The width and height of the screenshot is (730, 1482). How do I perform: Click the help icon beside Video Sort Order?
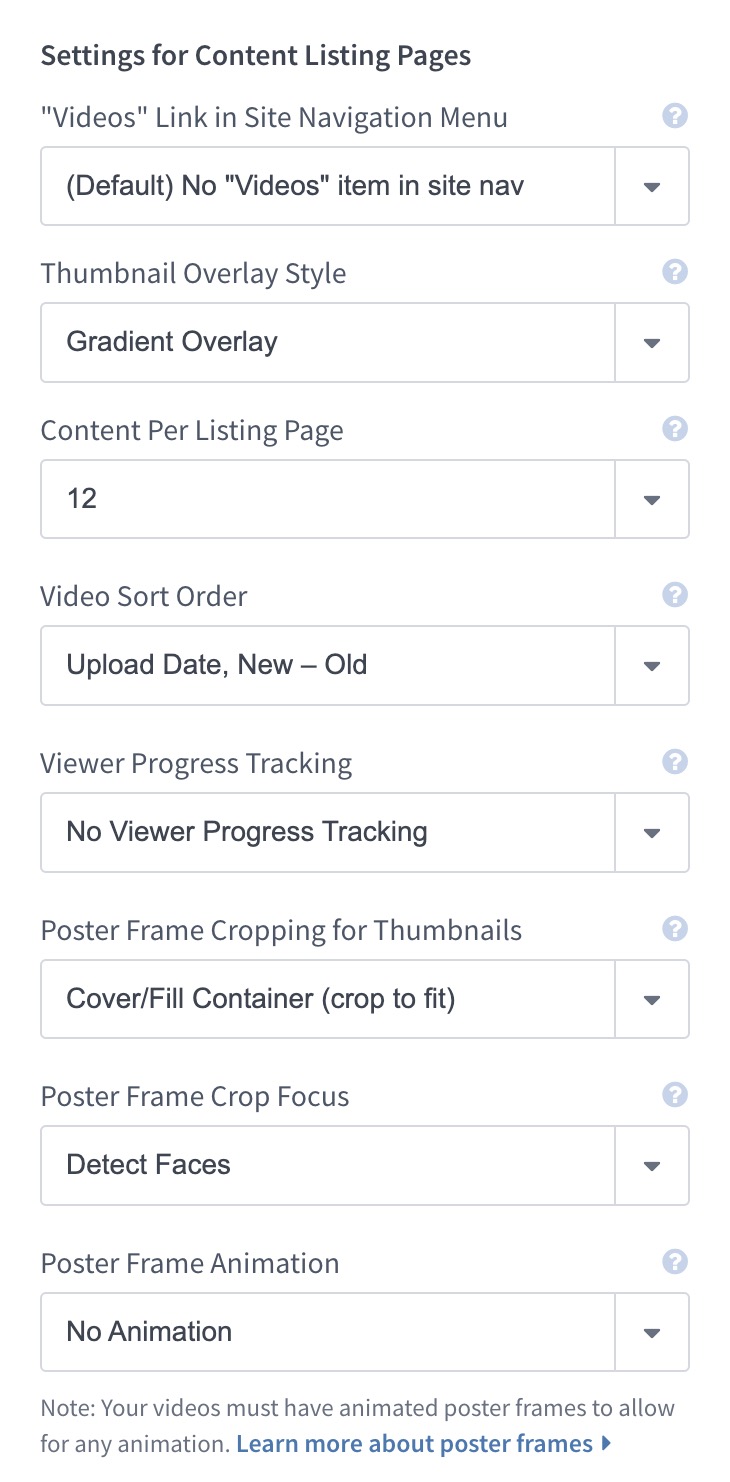[x=675, y=595]
